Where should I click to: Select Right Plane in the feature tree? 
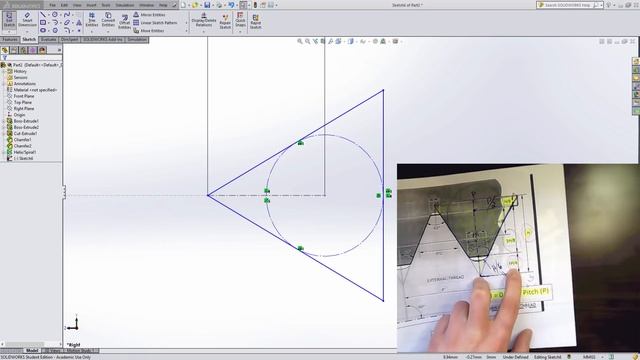point(23,109)
